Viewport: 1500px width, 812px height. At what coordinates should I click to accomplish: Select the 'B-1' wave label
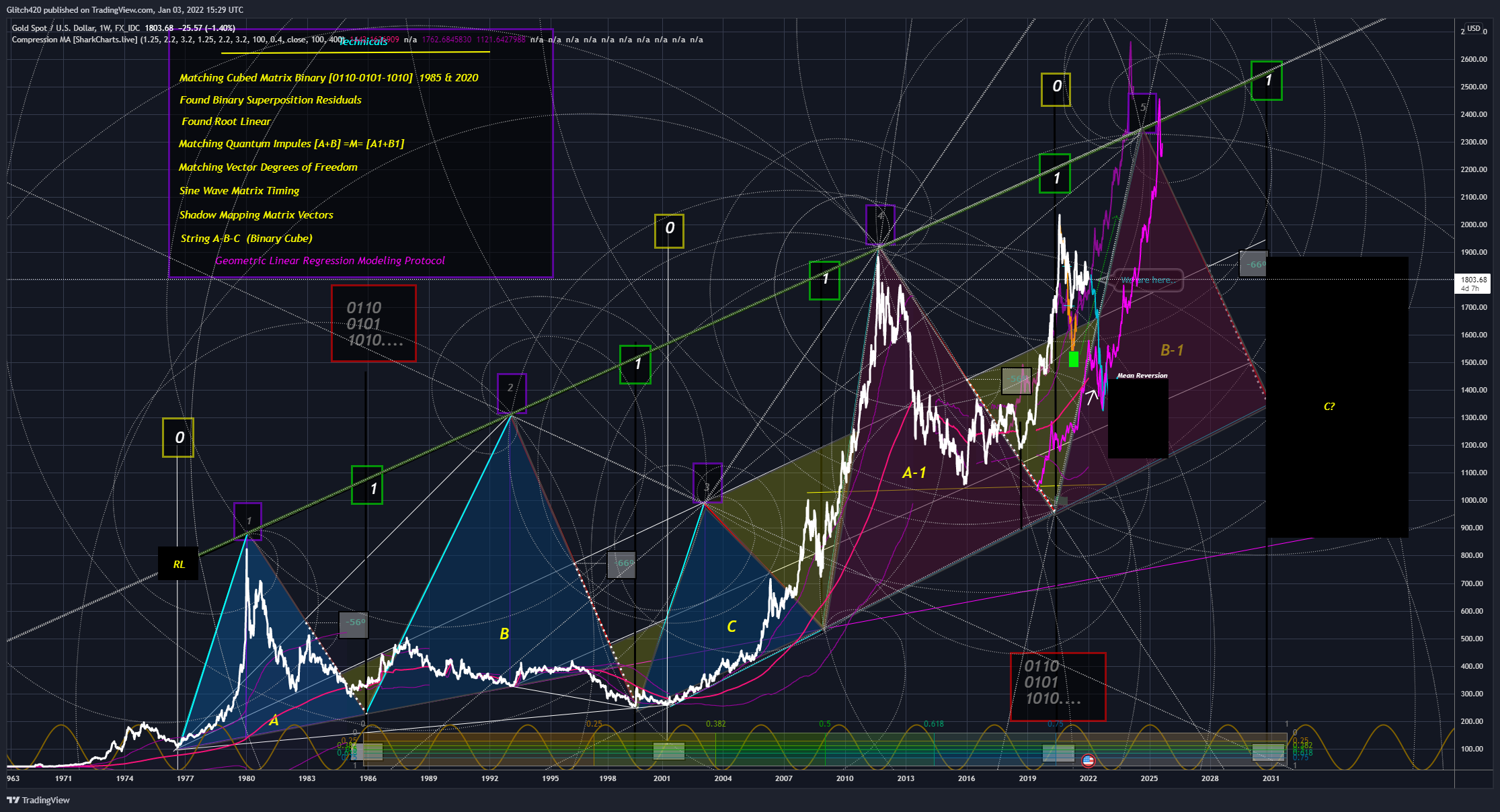coord(1172,350)
